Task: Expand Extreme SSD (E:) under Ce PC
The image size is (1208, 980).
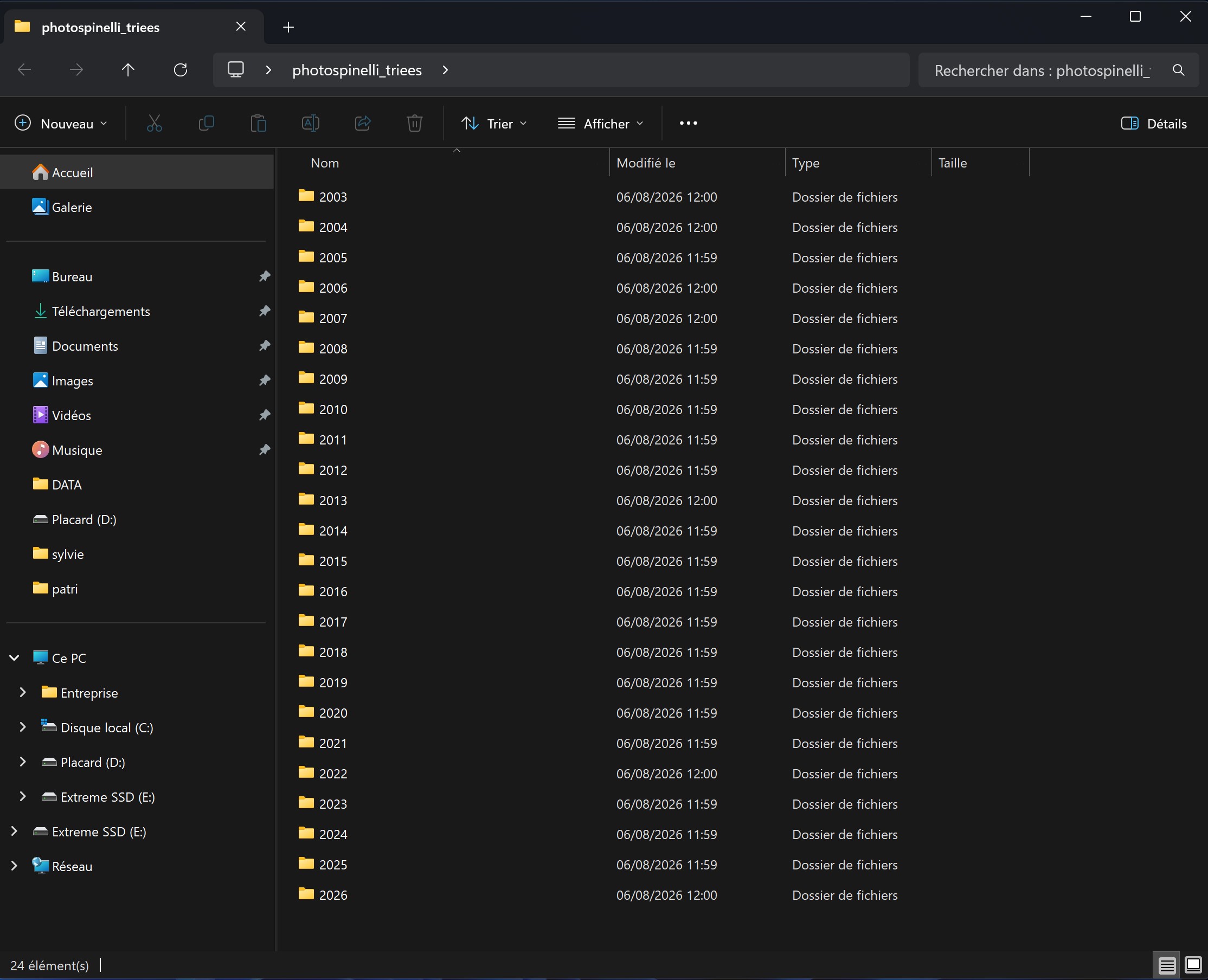Action: click(x=23, y=797)
